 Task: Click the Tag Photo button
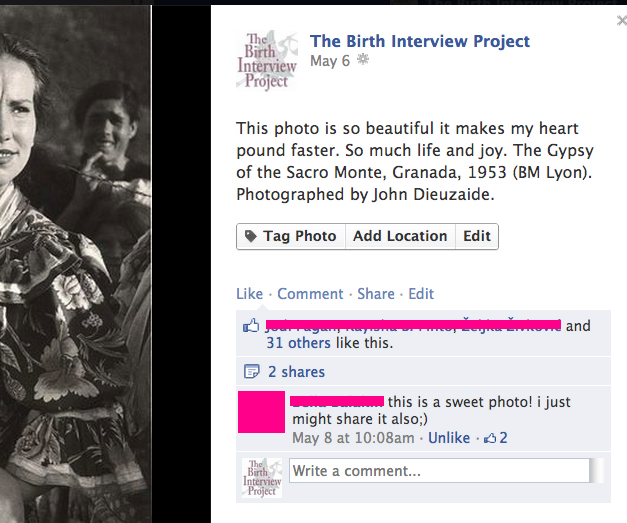click(x=290, y=236)
